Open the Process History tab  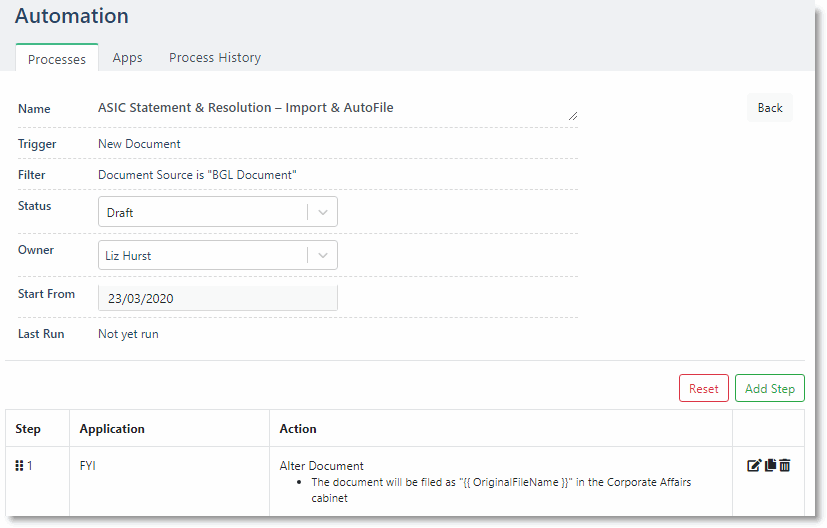click(x=215, y=57)
